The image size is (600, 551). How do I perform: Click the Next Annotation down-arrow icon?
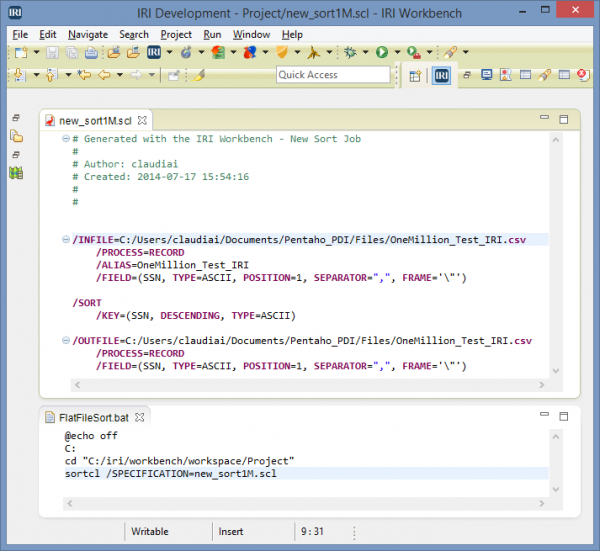(x=19, y=75)
